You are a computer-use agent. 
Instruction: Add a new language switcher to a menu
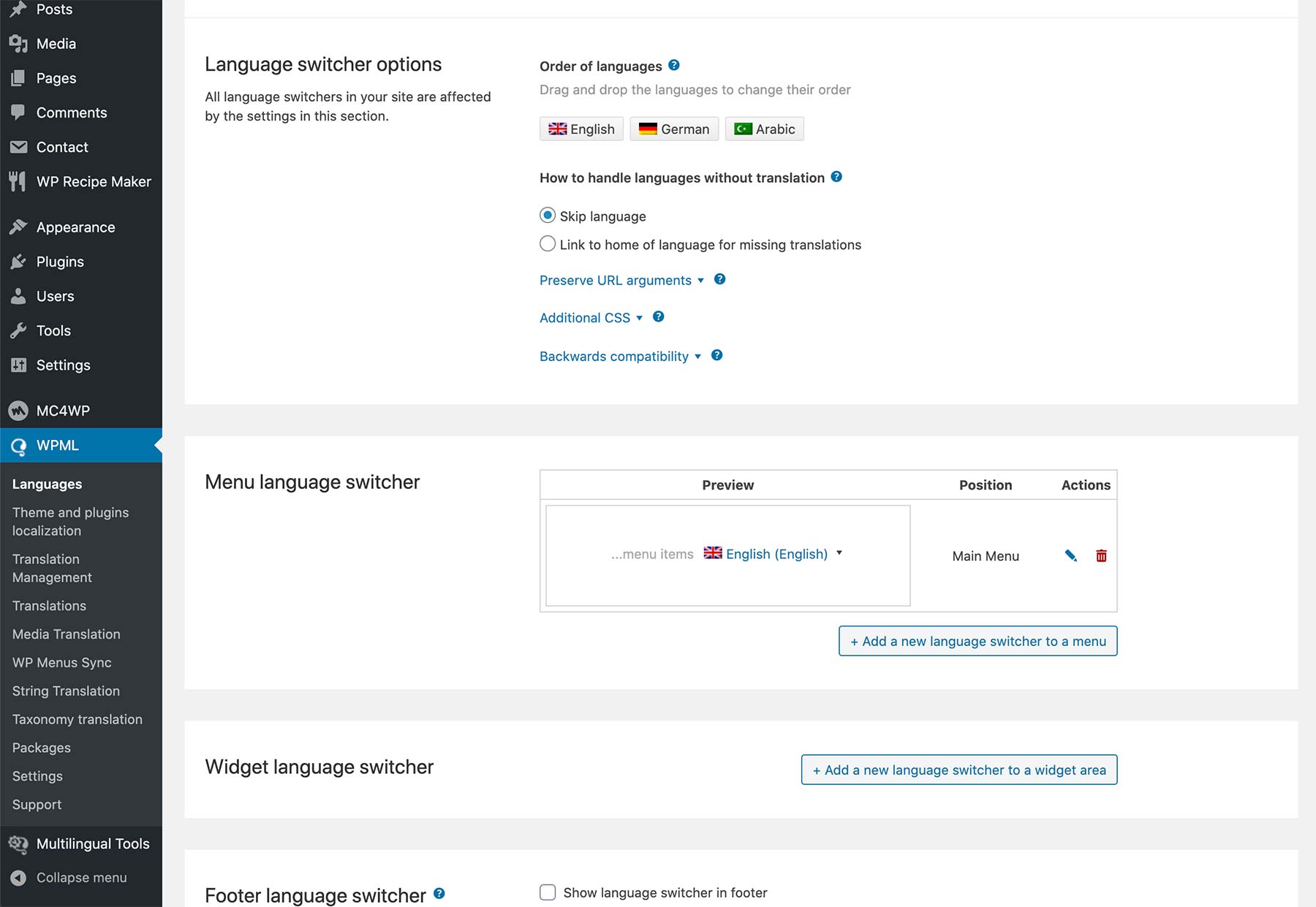pos(977,640)
